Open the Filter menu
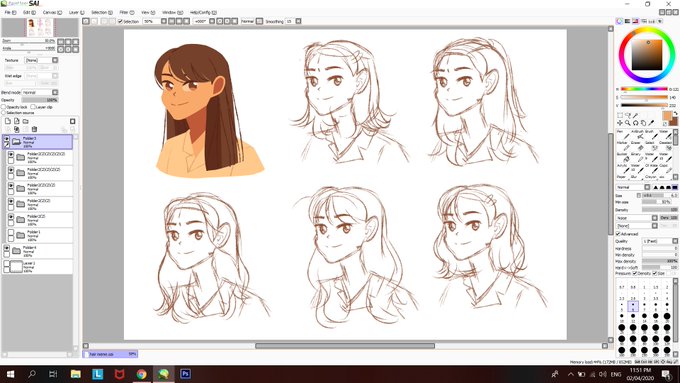680x383 pixels. click(127, 13)
